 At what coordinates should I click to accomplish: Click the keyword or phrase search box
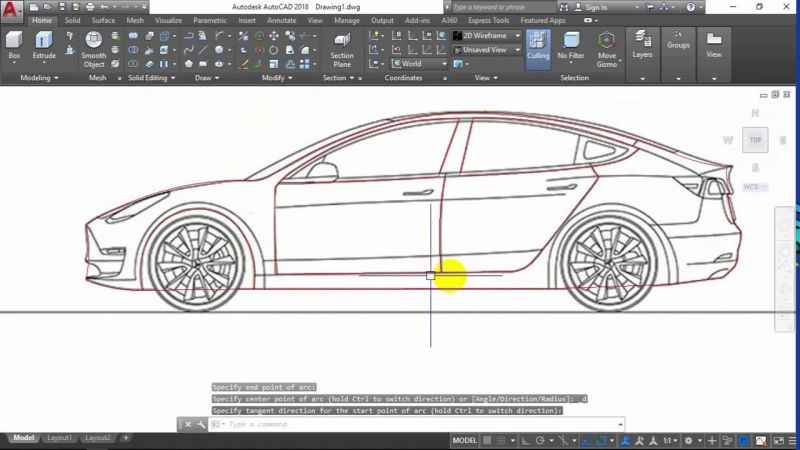[x=503, y=7]
